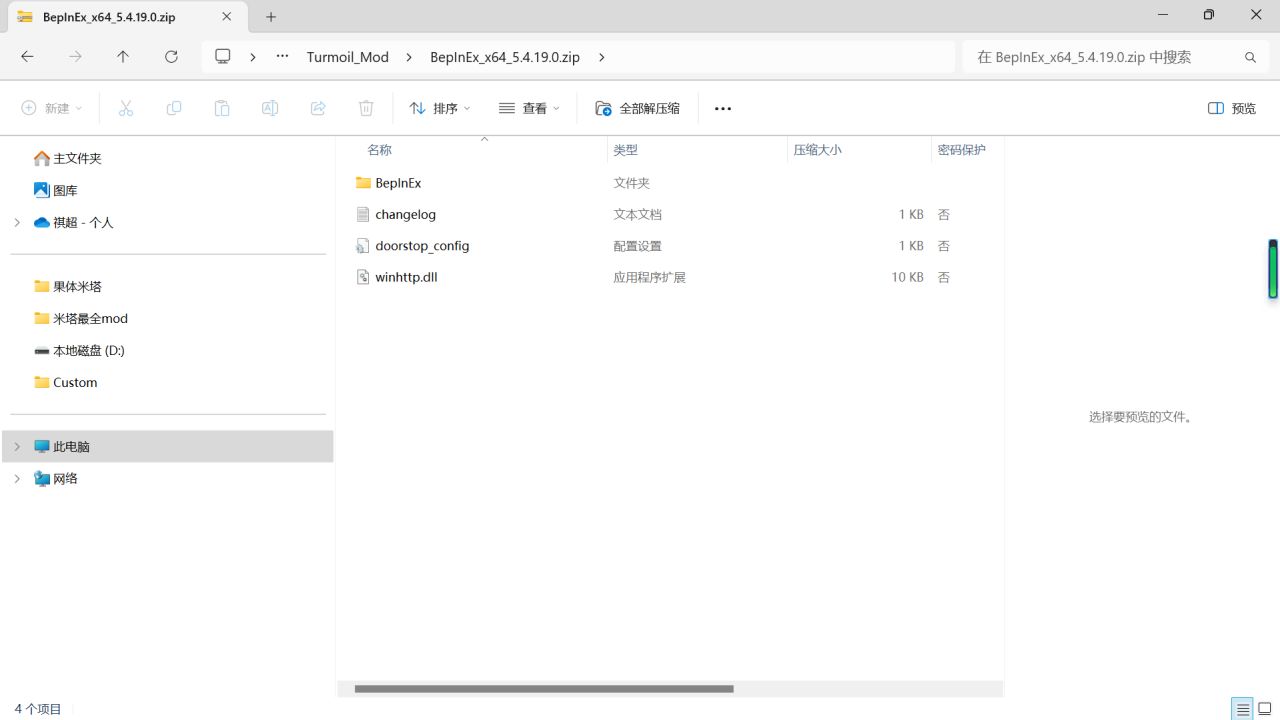Click the Rename icon in toolbar
Image resolution: width=1280 pixels, height=720 pixels.
(270, 108)
